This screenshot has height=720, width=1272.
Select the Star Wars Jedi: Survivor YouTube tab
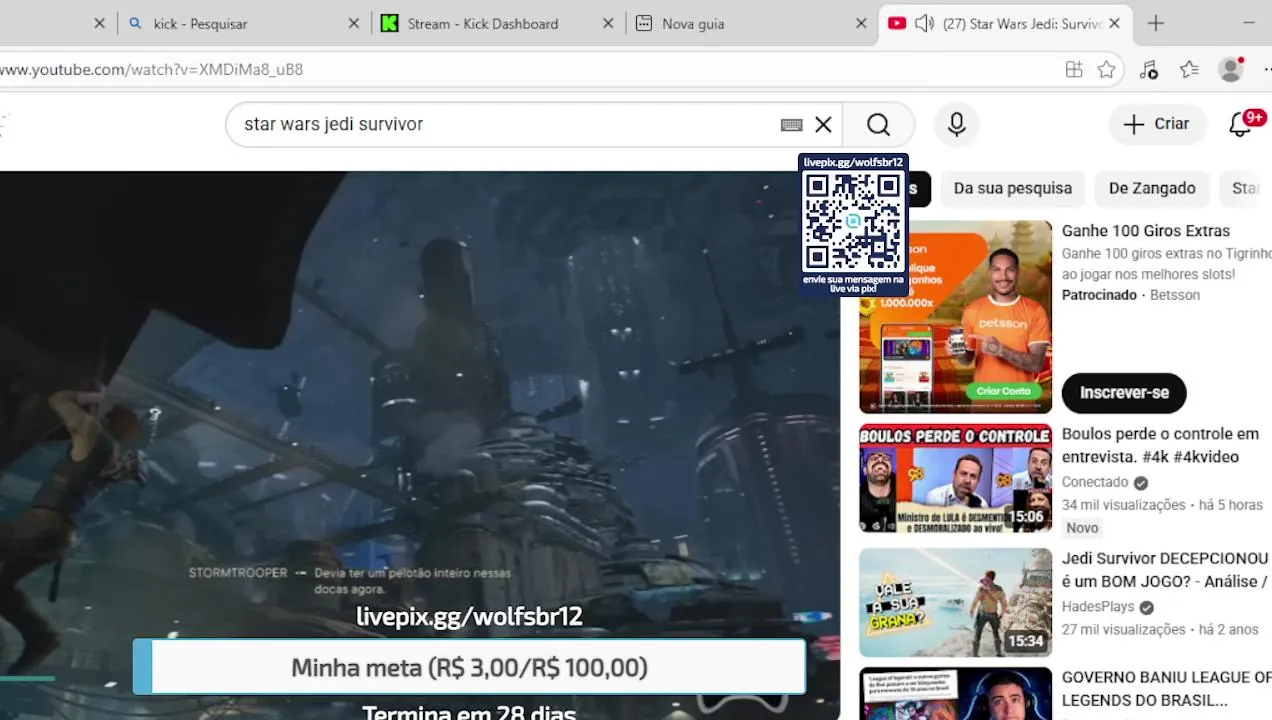coord(1005,23)
